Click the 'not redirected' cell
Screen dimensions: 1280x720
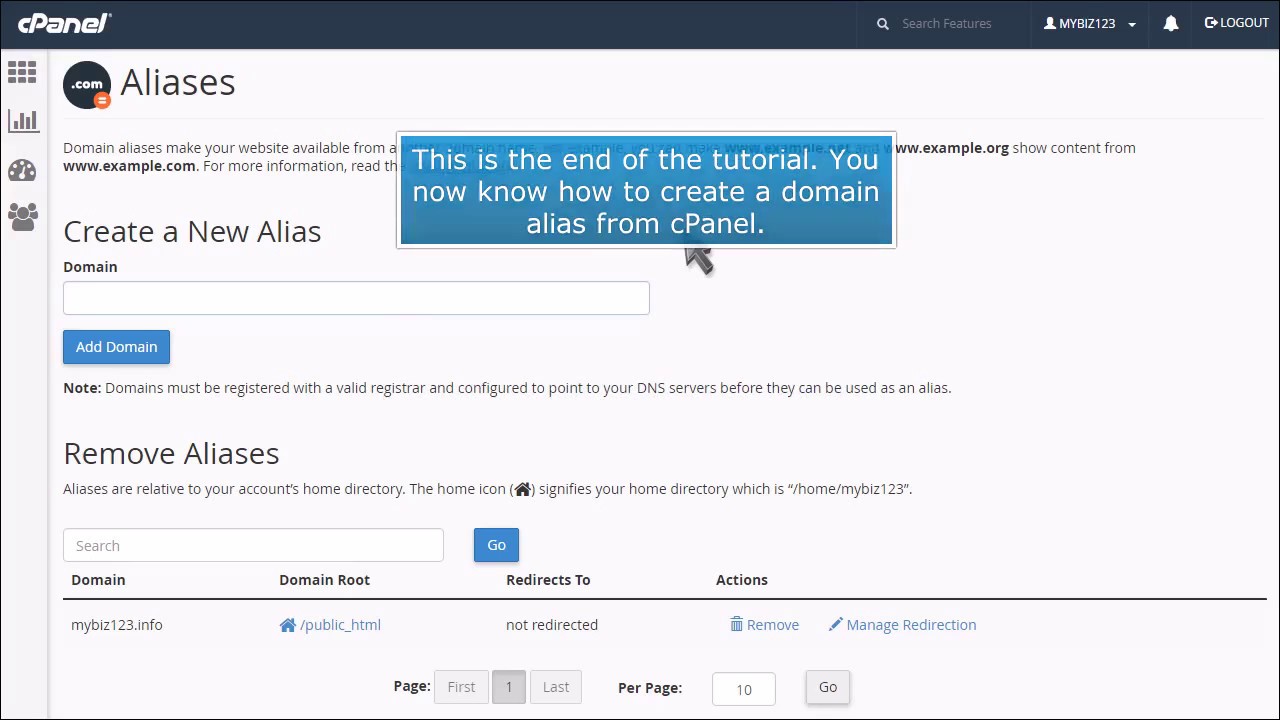pos(552,625)
